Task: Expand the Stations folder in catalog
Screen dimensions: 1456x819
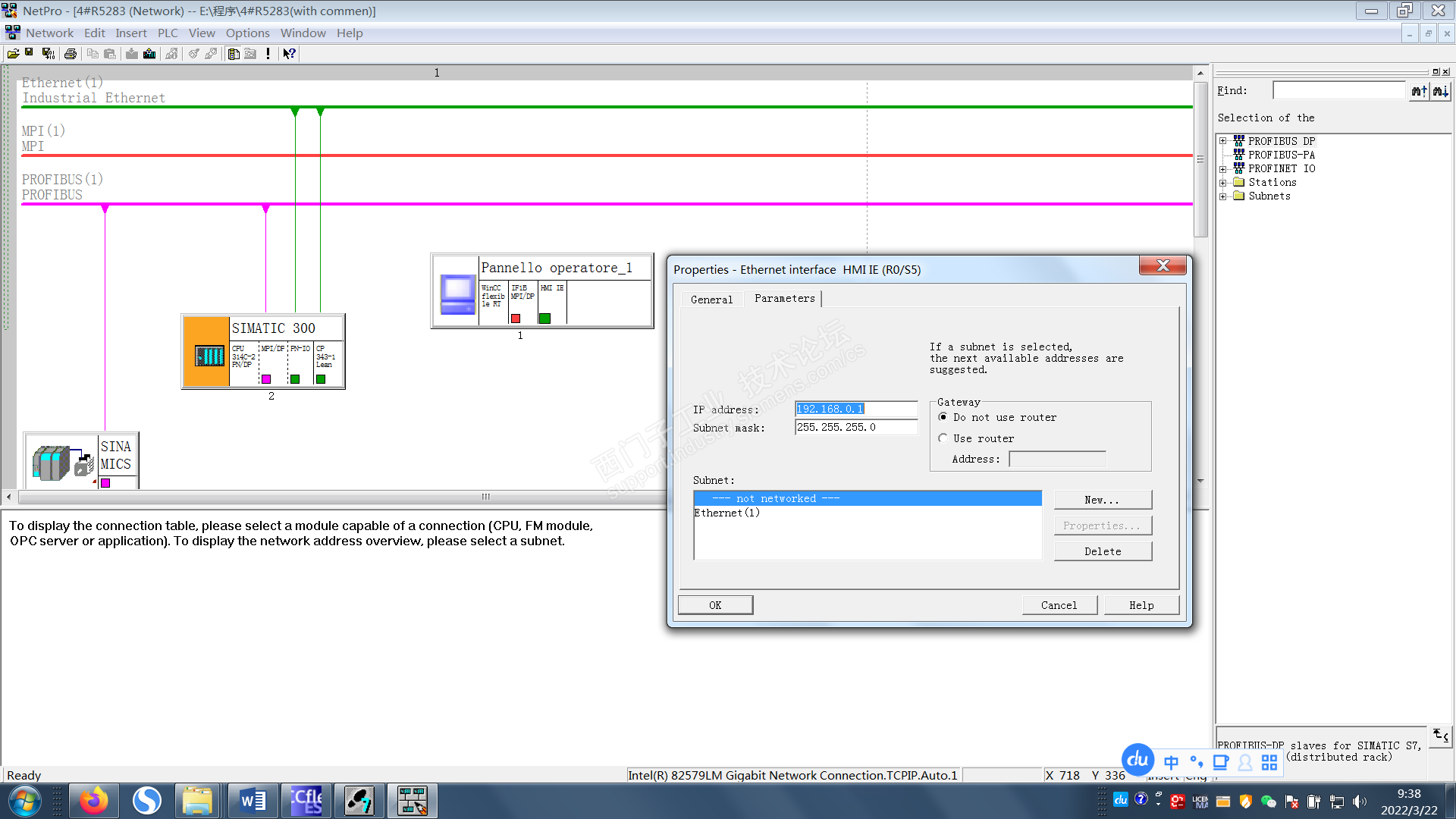Action: [1222, 183]
